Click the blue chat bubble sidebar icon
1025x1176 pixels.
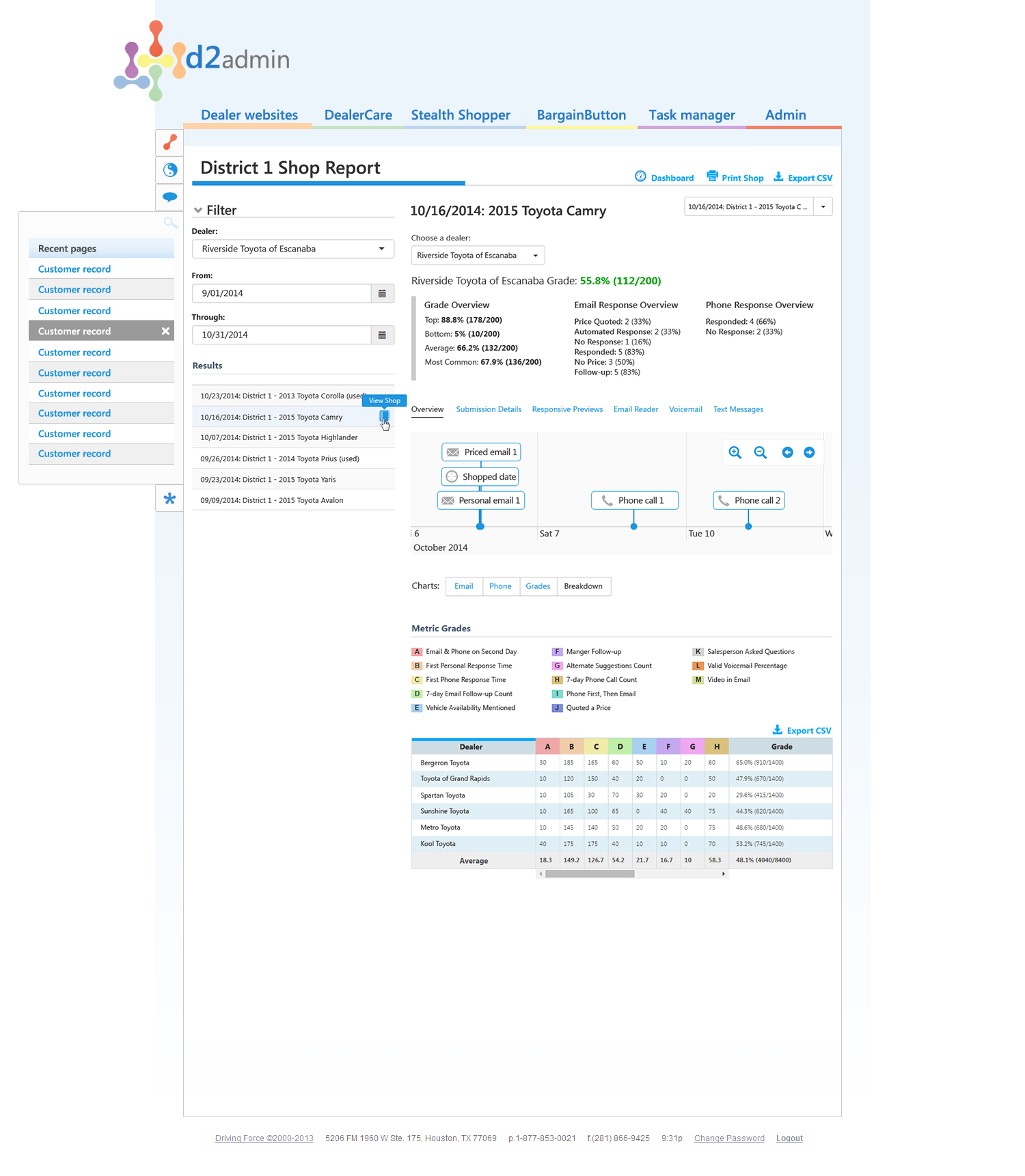[170, 197]
